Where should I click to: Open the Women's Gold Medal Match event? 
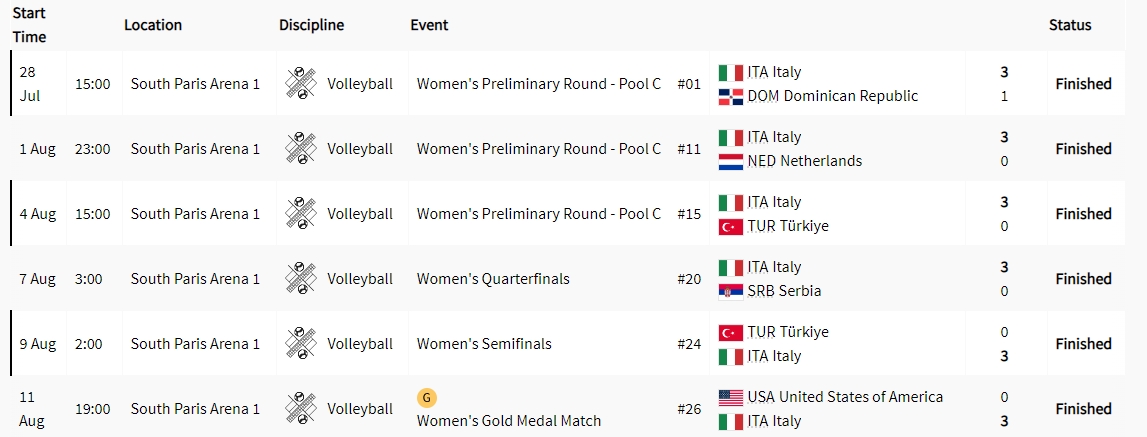click(x=509, y=421)
